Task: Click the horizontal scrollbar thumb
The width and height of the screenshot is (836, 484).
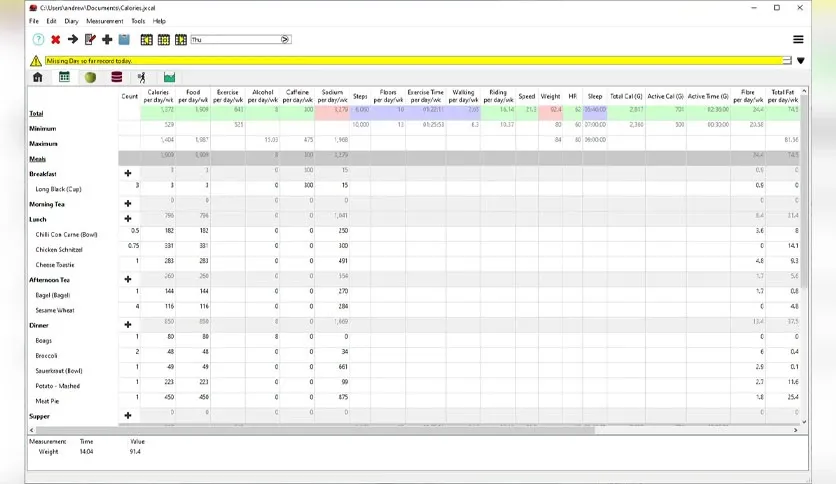Action: pos(315,430)
